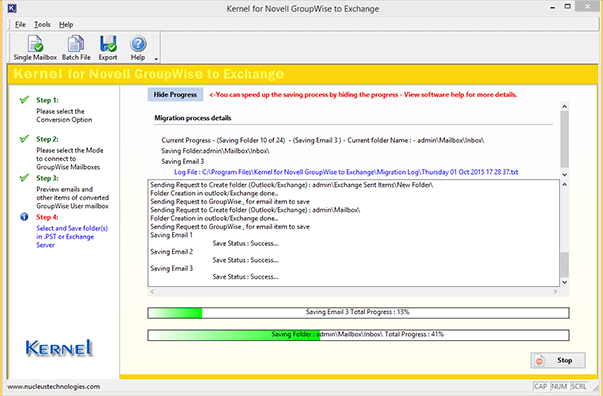Viewport: 603px width, 396px height.
Task: Click the Hide Progress button
Action: (175, 95)
